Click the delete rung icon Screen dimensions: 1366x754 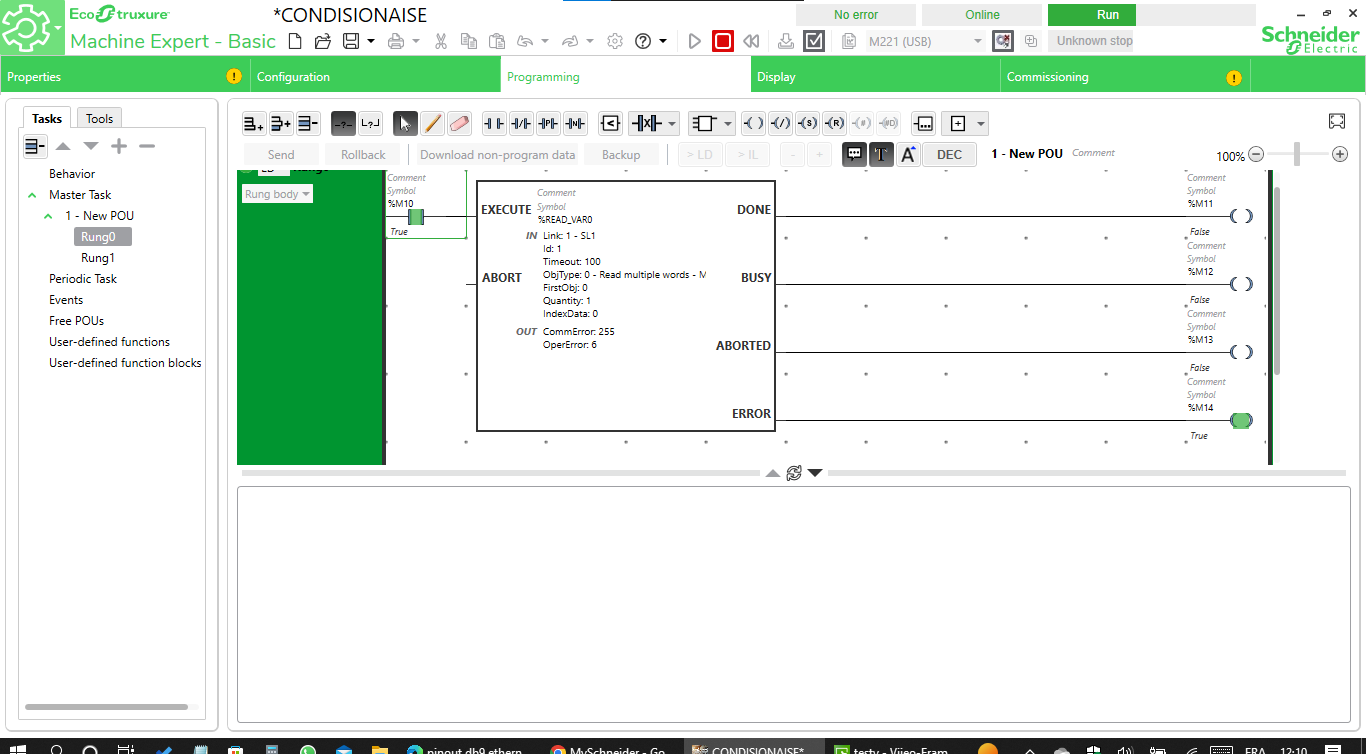[x=308, y=123]
